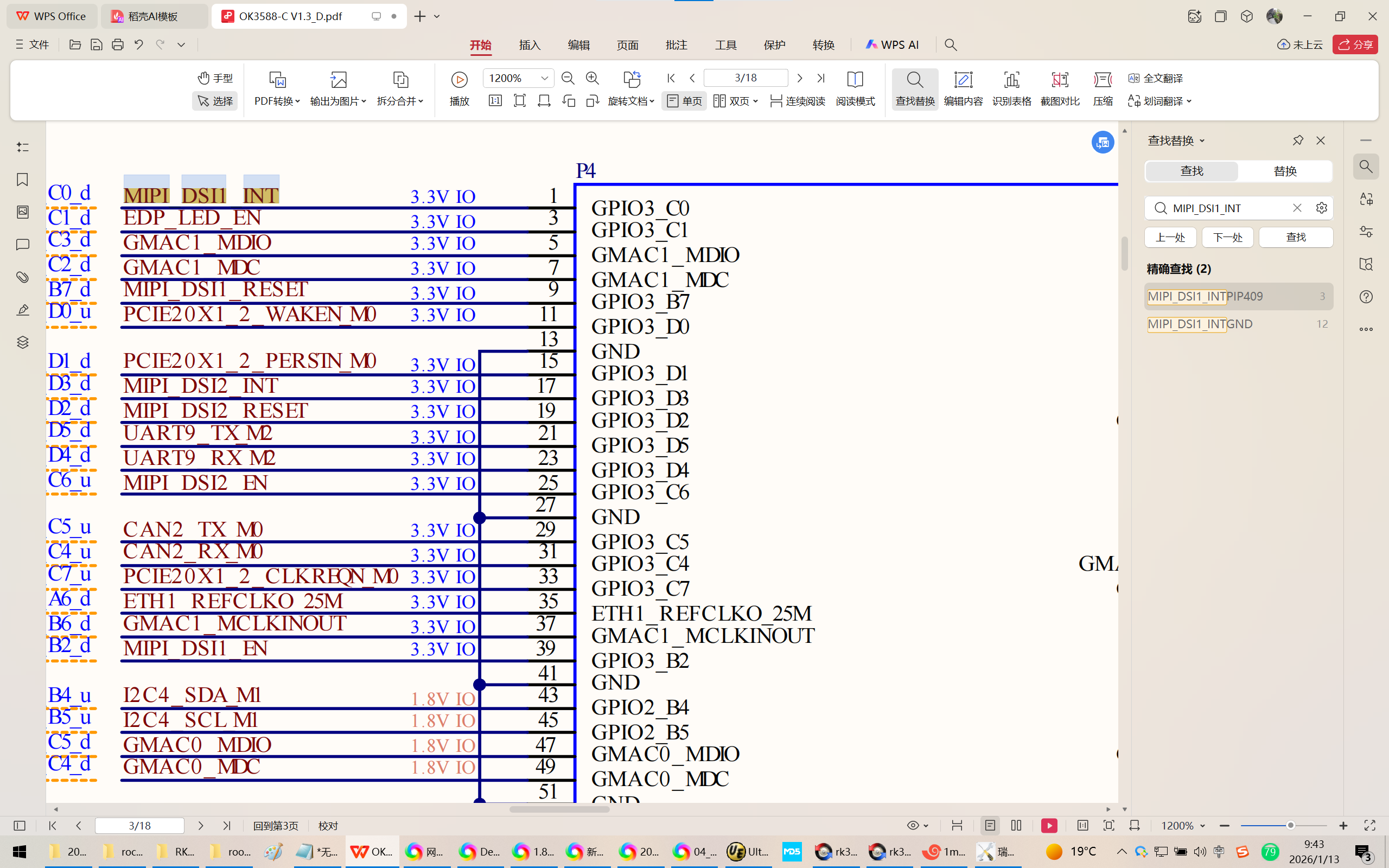1389x868 pixels.
Task: Click the 下一处 next result button
Action: 1228,237
